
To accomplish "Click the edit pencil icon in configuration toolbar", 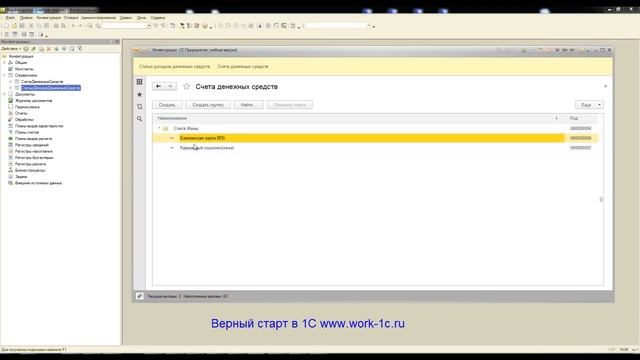I will tap(33, 49).
